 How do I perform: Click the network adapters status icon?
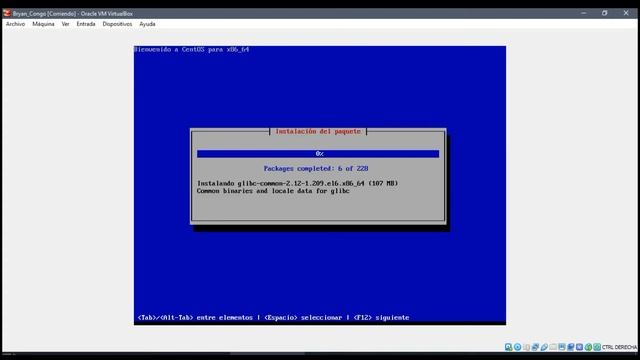(535, 347)
